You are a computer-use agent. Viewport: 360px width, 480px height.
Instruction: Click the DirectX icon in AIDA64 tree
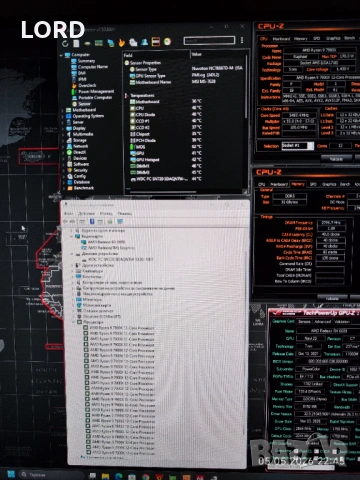pyautogui.click(x=69, y=152)
